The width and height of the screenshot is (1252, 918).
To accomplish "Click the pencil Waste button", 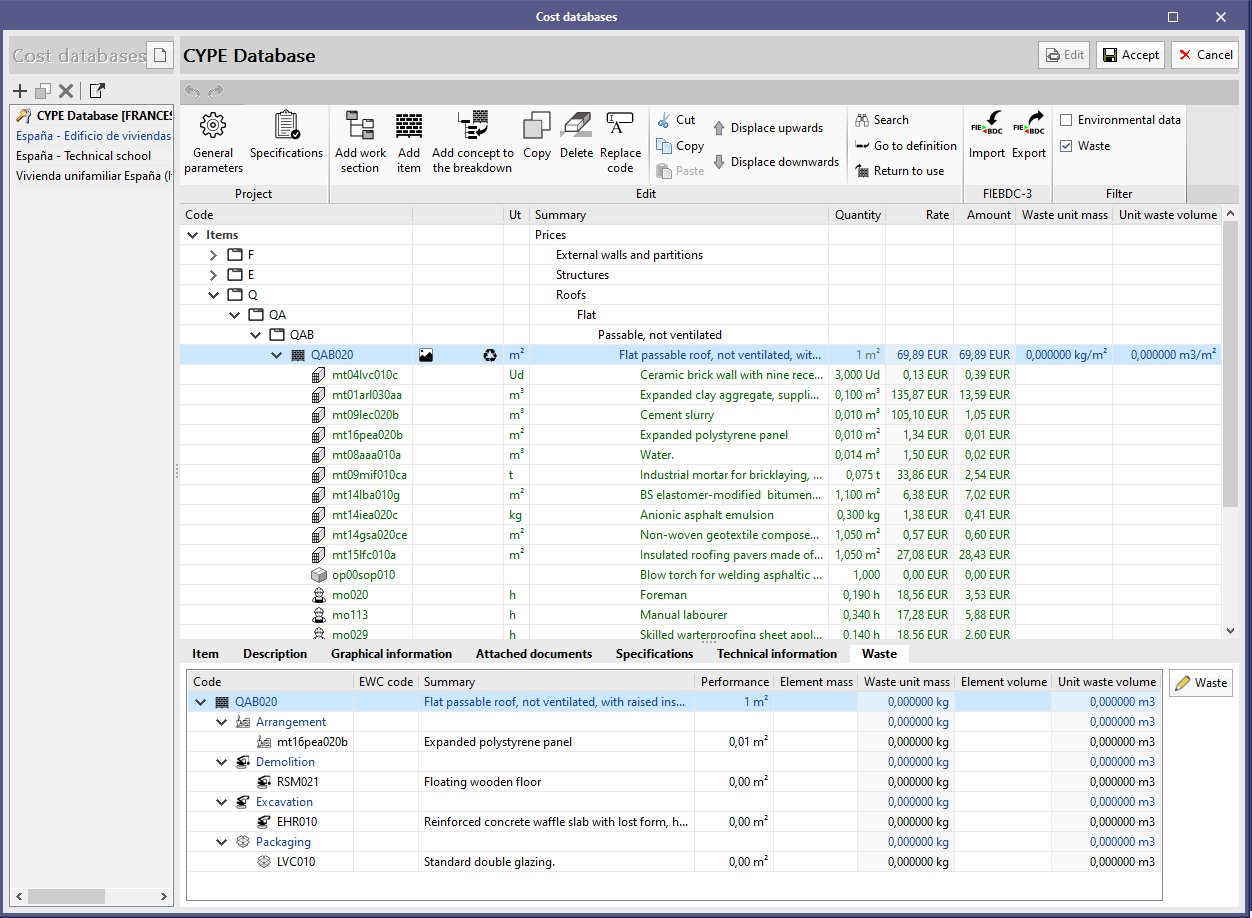I will (x=1201, y=683).
